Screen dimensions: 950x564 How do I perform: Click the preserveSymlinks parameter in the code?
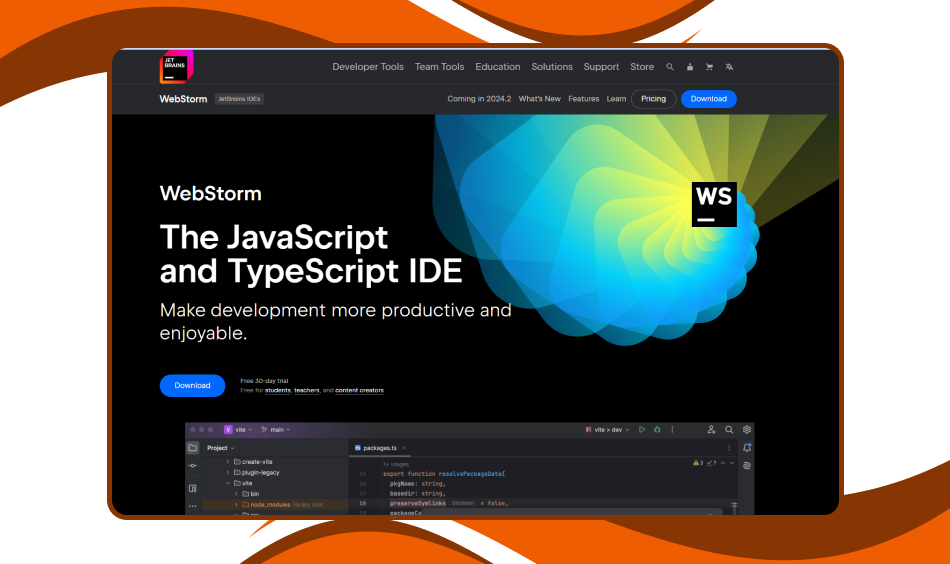pyautogui.click(x=417, y=503)
